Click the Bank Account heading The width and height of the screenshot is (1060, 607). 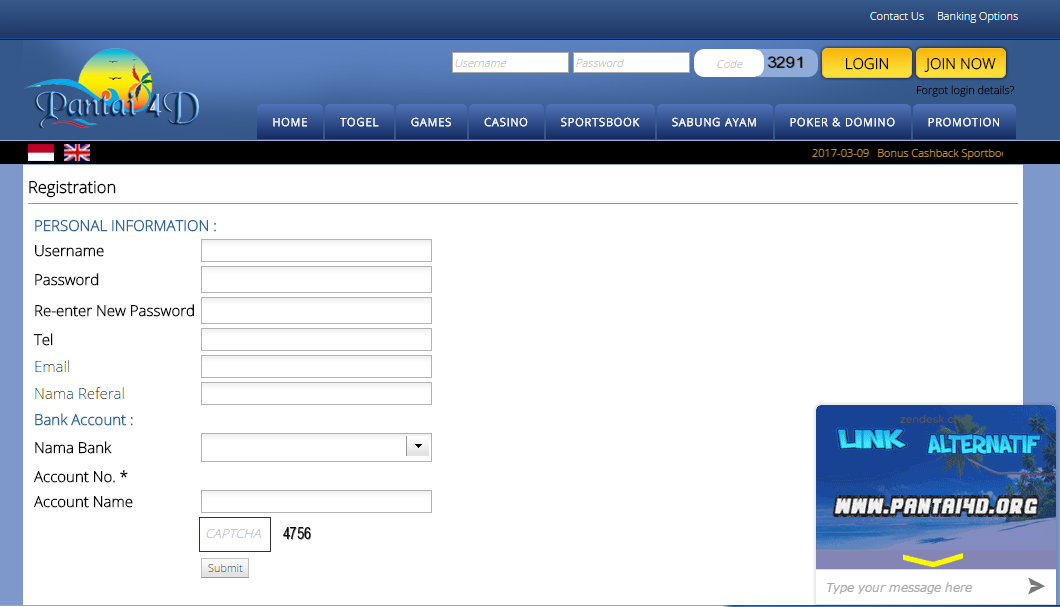[84, 420]
